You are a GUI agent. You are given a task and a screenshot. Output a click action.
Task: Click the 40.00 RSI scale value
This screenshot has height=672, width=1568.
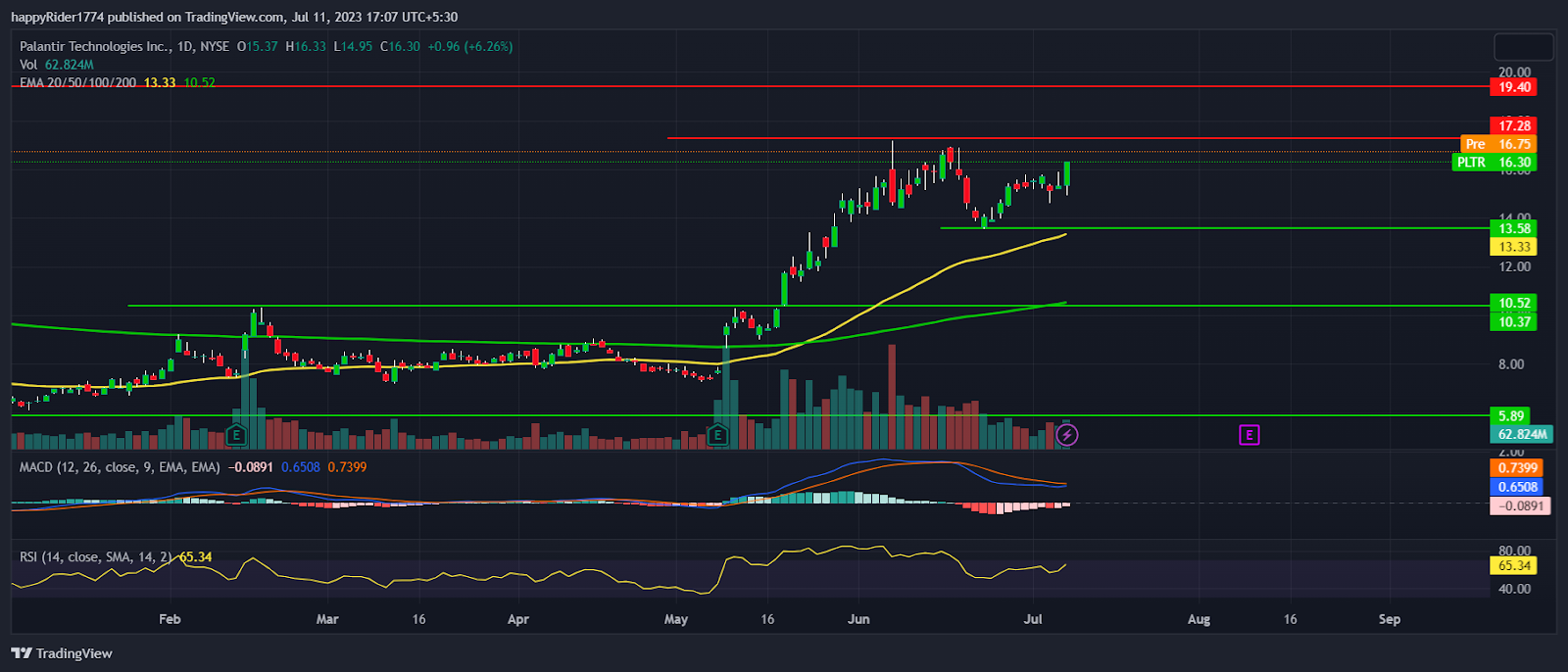[1514, 589]
